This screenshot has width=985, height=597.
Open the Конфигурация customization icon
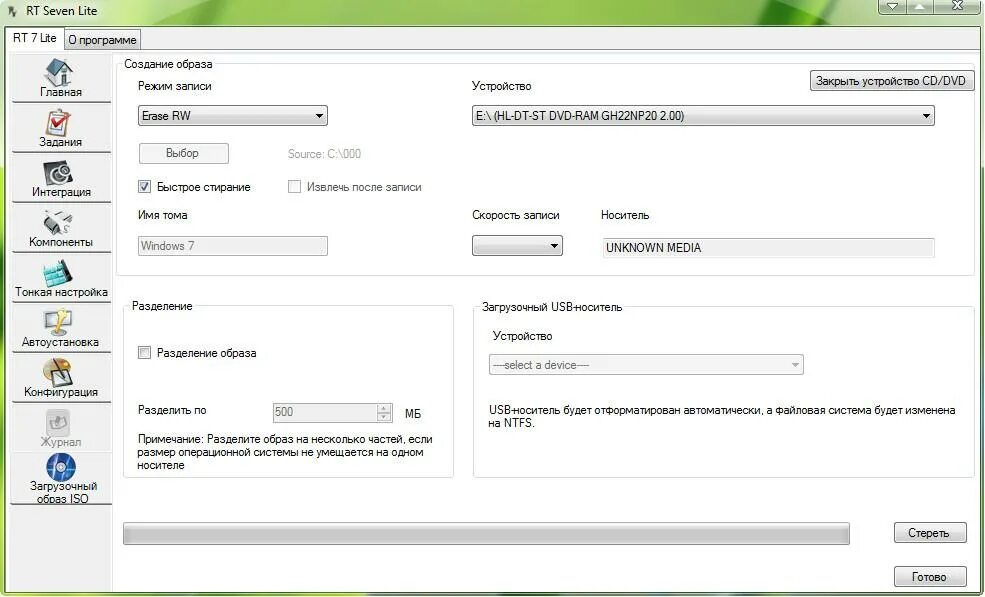click(60, 372)
